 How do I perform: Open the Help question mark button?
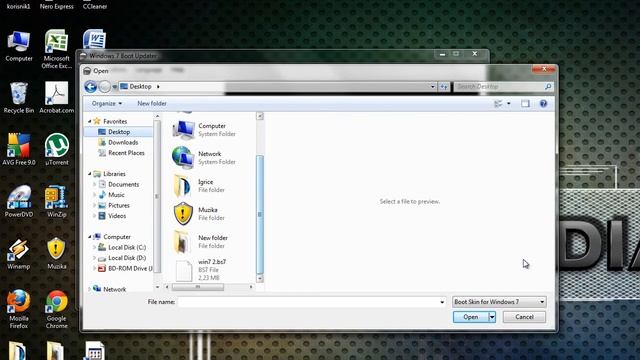[x=543, y=104]
